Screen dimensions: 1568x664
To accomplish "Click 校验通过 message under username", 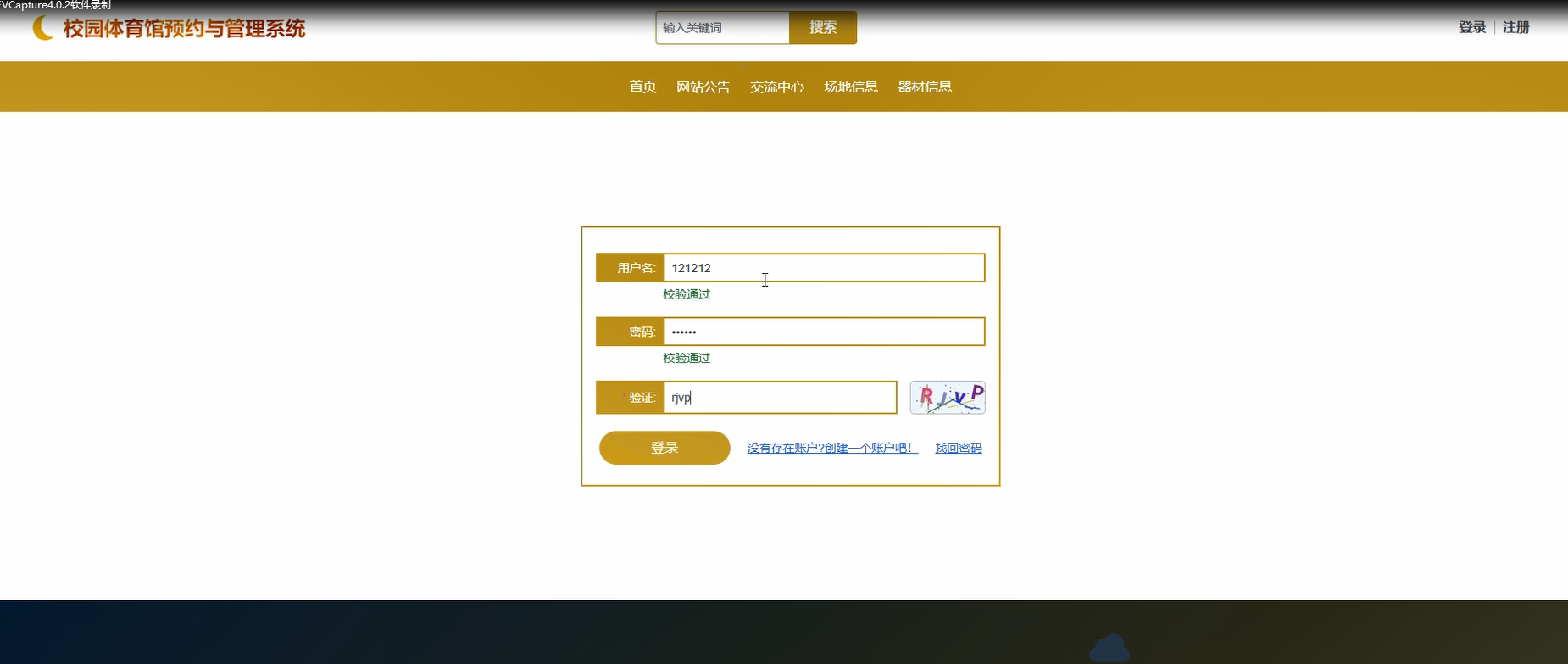I will pos(687,294).
